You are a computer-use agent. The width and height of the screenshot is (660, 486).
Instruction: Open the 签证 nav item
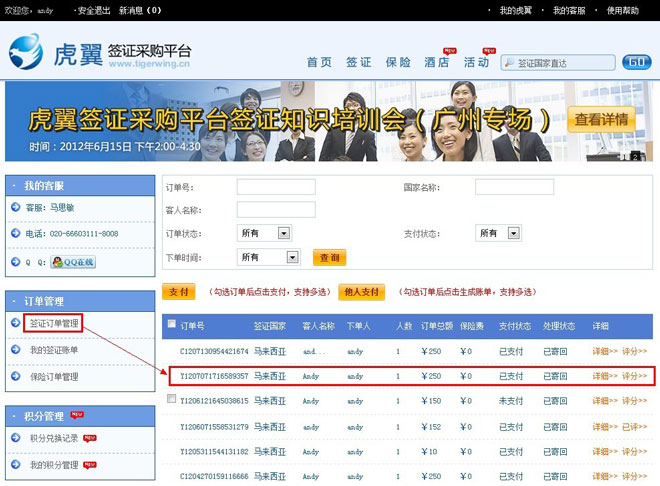click(x=359, y=62)
